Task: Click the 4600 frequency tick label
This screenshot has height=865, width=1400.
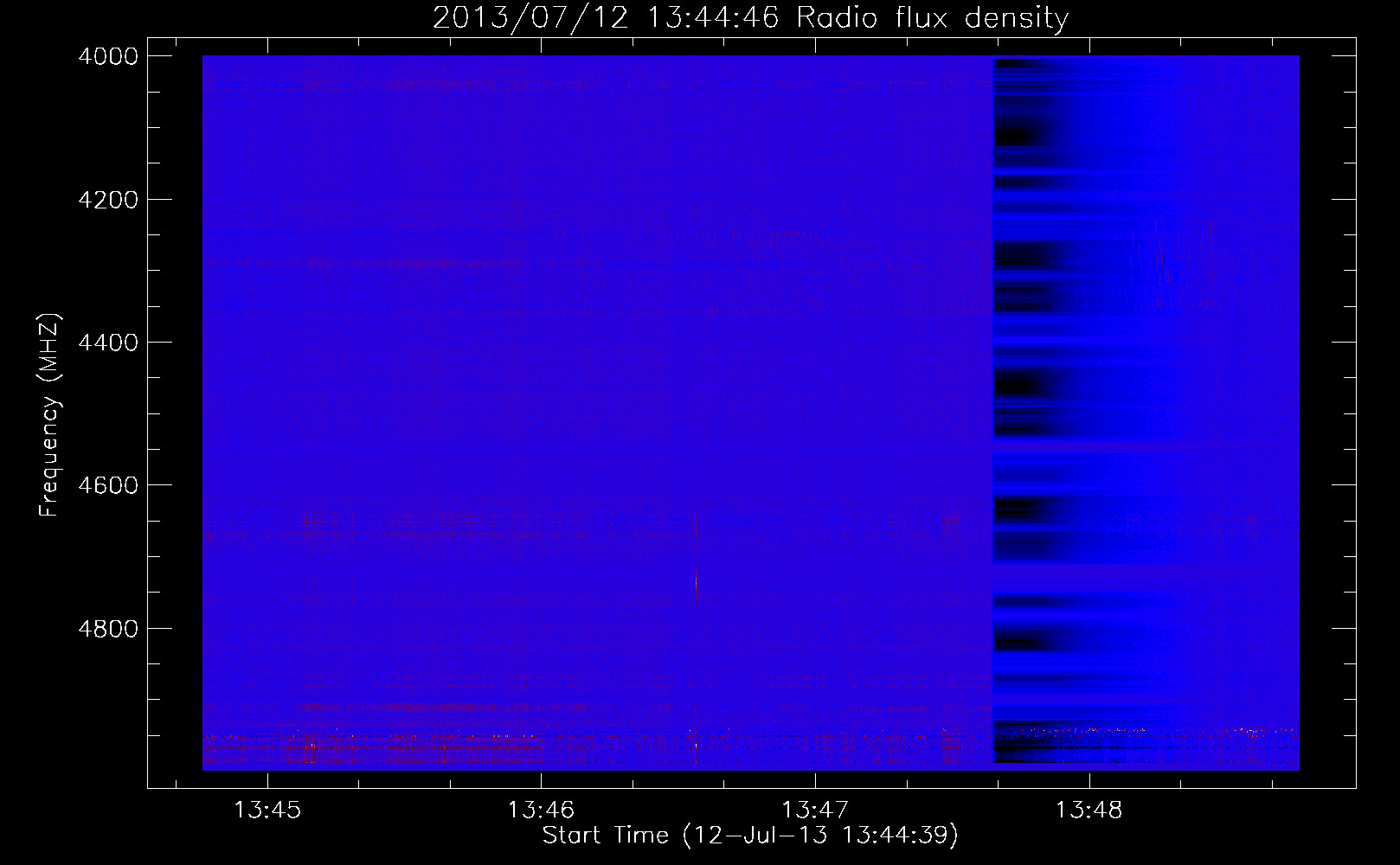Action: click(x=108, y=485)
